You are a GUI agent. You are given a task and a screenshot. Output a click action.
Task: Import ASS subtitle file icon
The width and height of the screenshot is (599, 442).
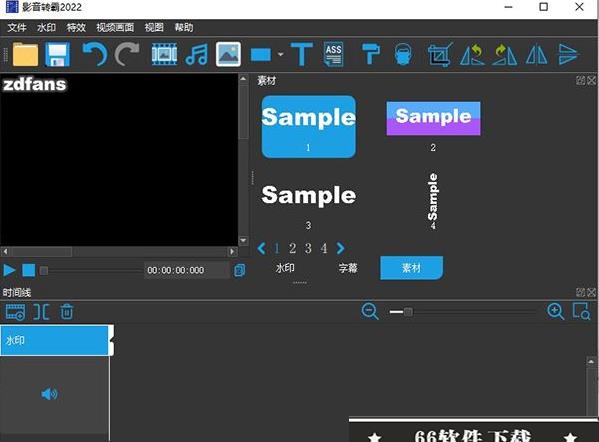333,55
